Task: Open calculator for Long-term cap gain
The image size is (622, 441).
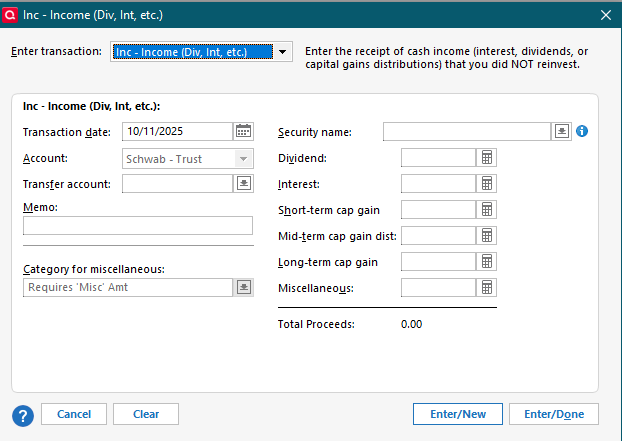Action: pyautogui.click(x=487, y=262)
